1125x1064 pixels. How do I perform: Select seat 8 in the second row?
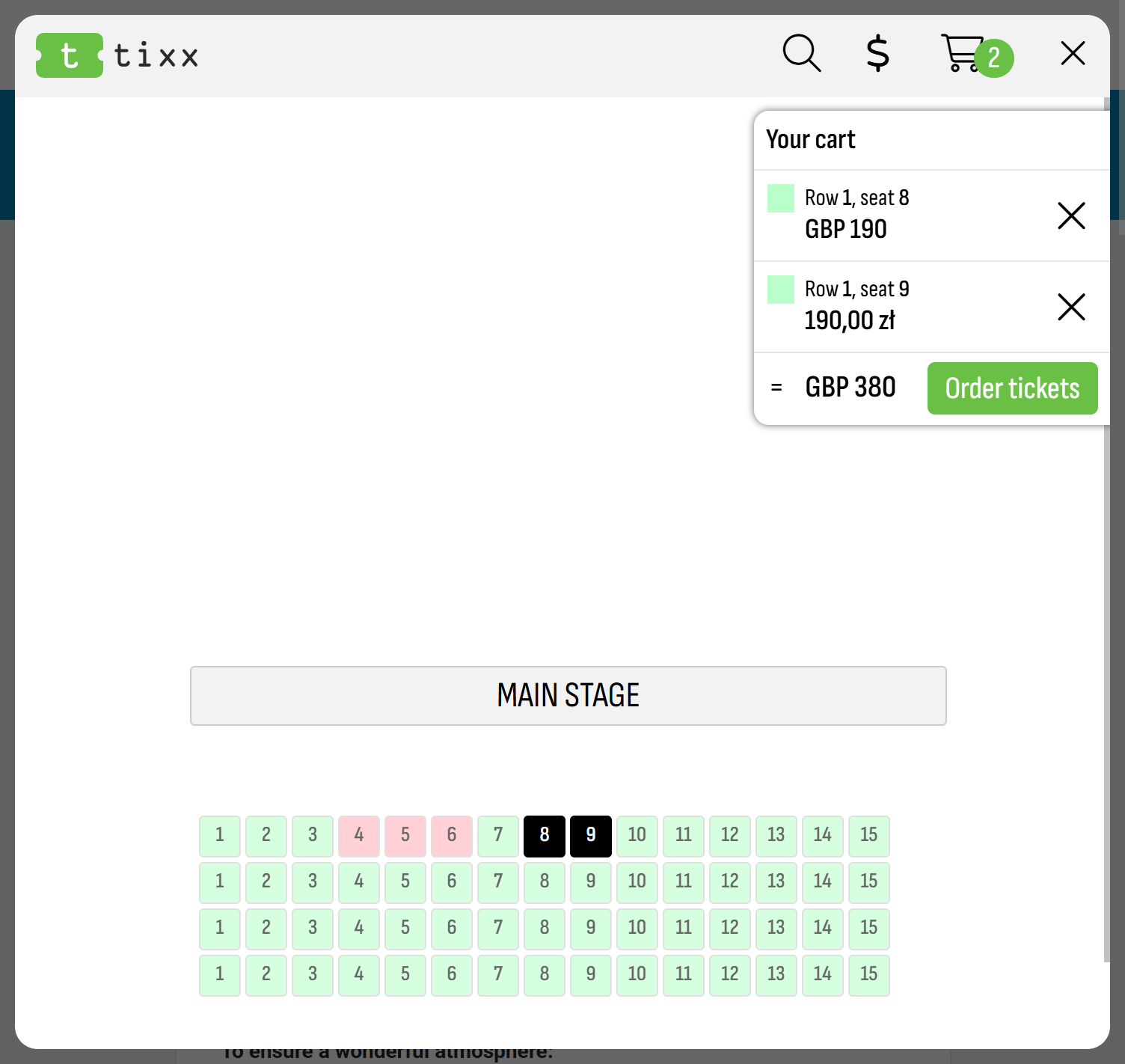545,882
